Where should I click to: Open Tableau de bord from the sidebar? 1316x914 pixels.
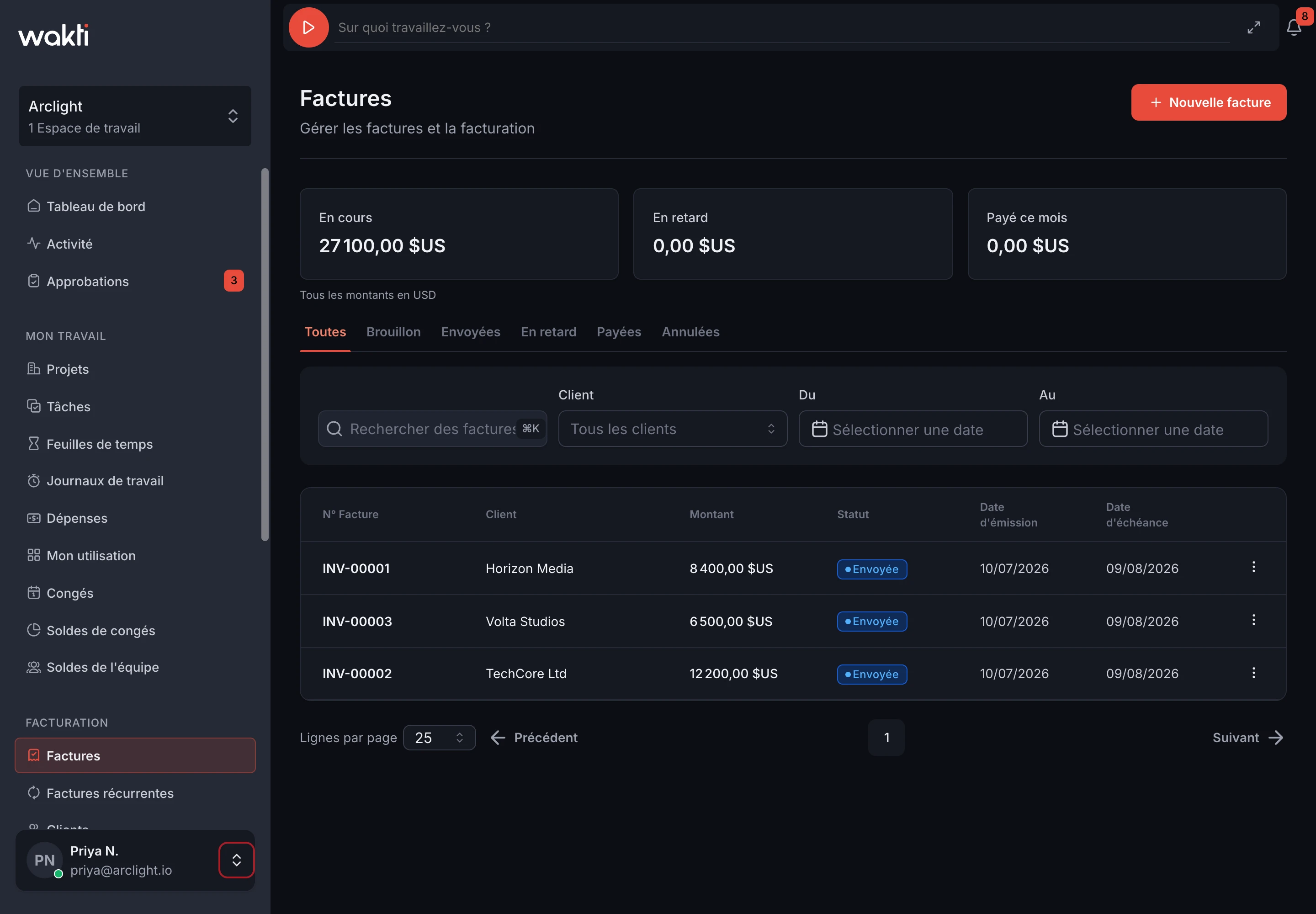click(135, 206)
